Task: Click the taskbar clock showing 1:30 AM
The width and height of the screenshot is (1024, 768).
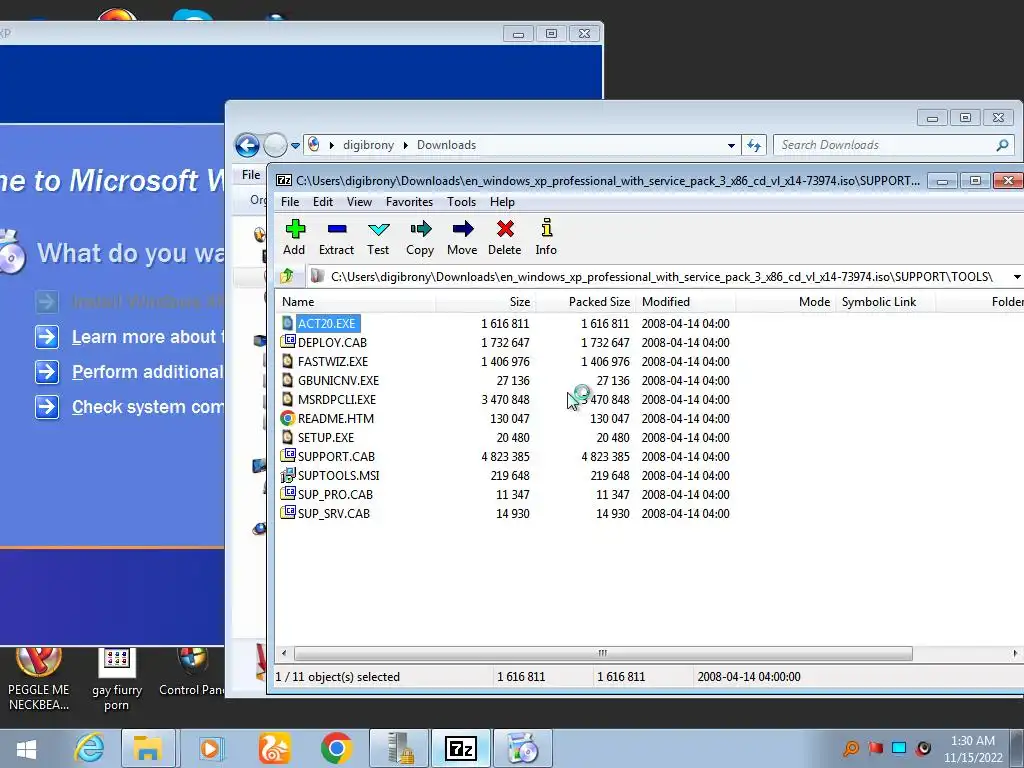Action: tap(972, 749)
